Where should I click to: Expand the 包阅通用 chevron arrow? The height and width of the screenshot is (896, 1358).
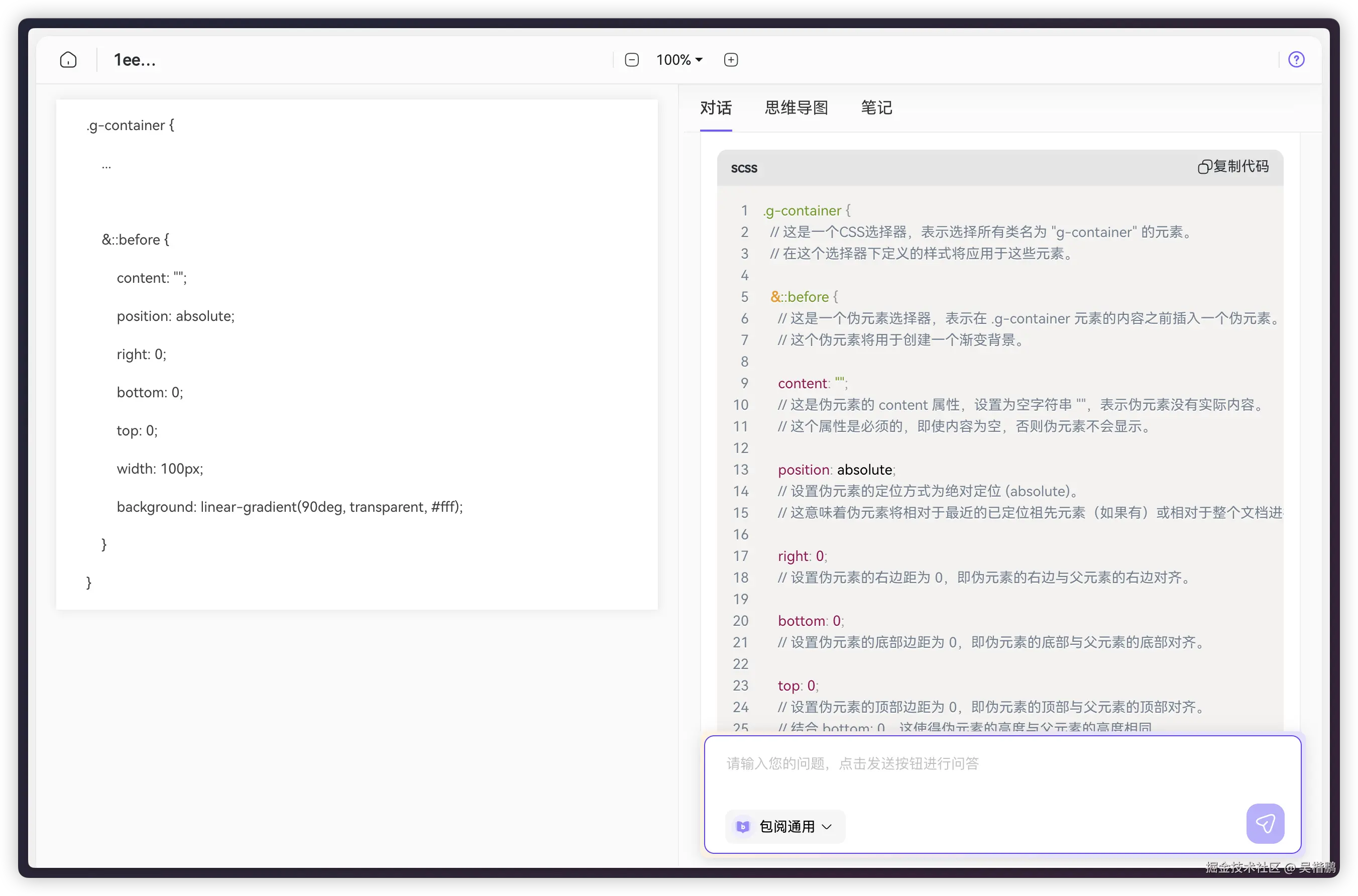pos(827,826)
